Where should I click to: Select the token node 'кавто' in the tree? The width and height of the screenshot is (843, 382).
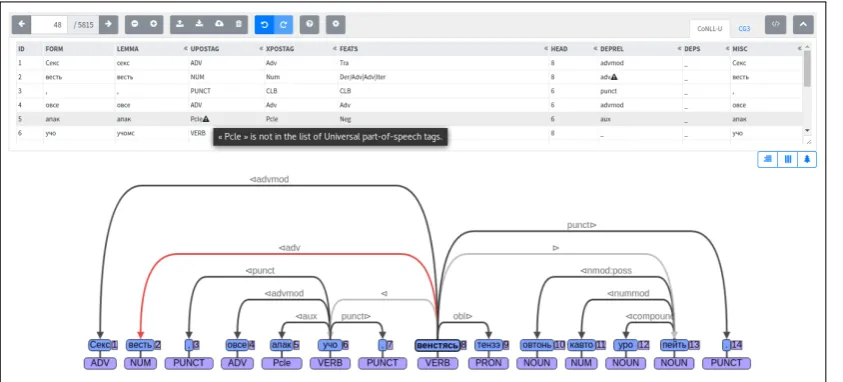(581, 345)
